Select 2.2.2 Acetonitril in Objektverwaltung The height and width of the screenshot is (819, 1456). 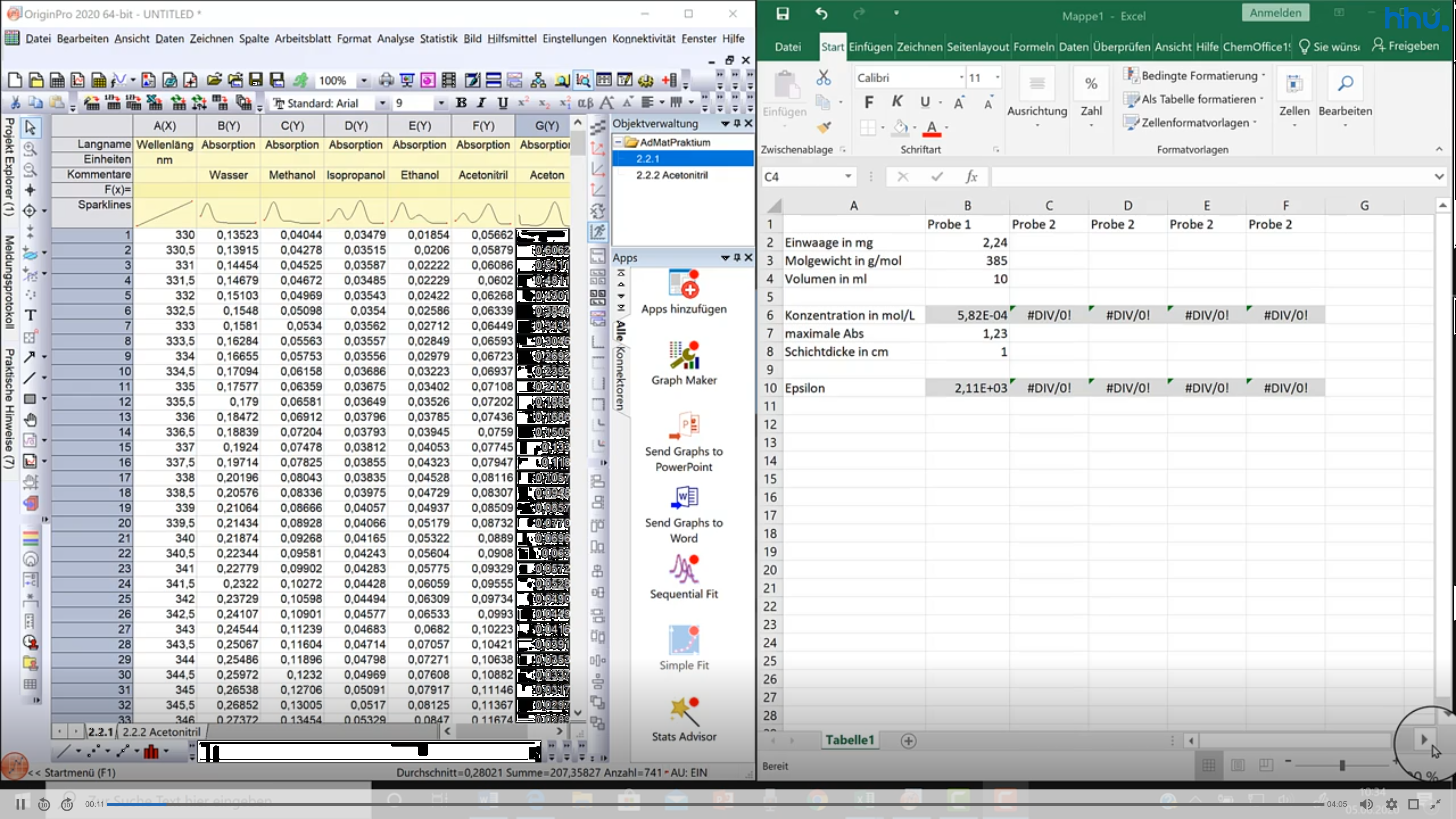tap(672, 175)
